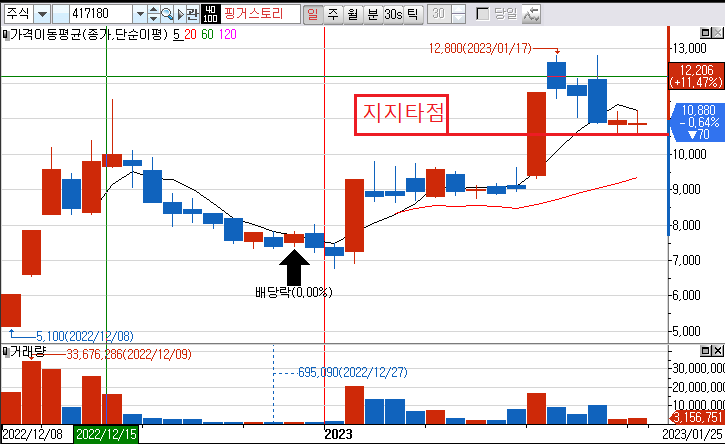Click the interval value field 30

tap(439, 14)
